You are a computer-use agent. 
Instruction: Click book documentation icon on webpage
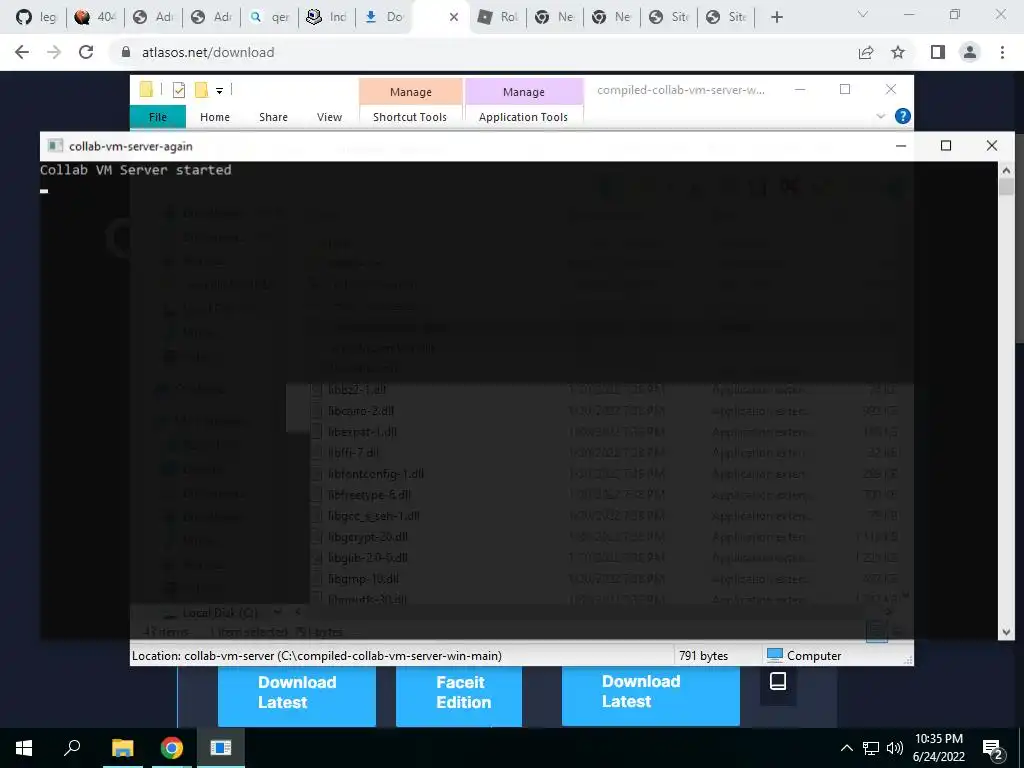tap(778, 681)
